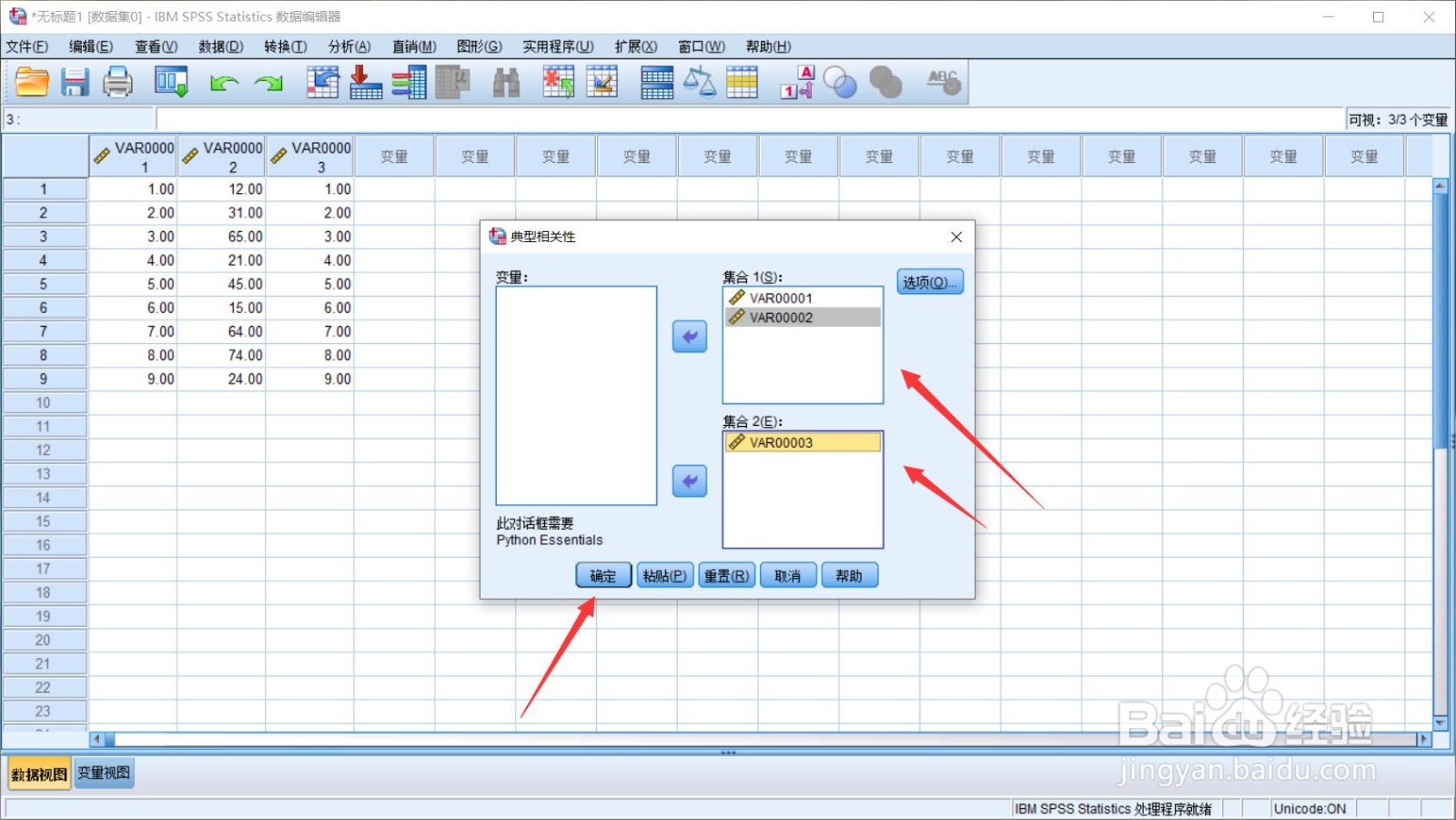Click the 粘贴(P) button
This screenshot has height=820, width=1456.
tap(665, 575)
